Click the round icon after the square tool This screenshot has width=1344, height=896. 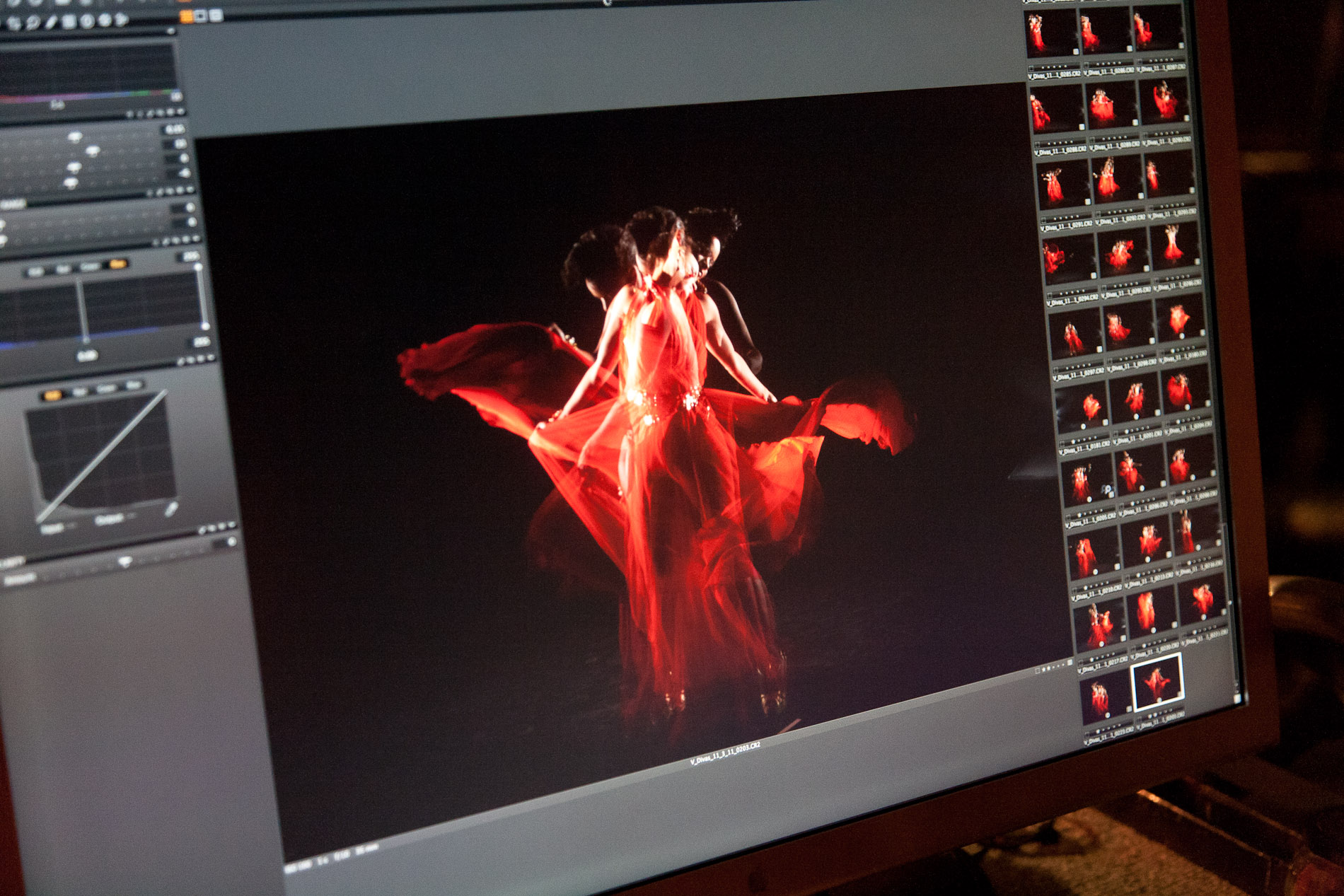(87, 21)
